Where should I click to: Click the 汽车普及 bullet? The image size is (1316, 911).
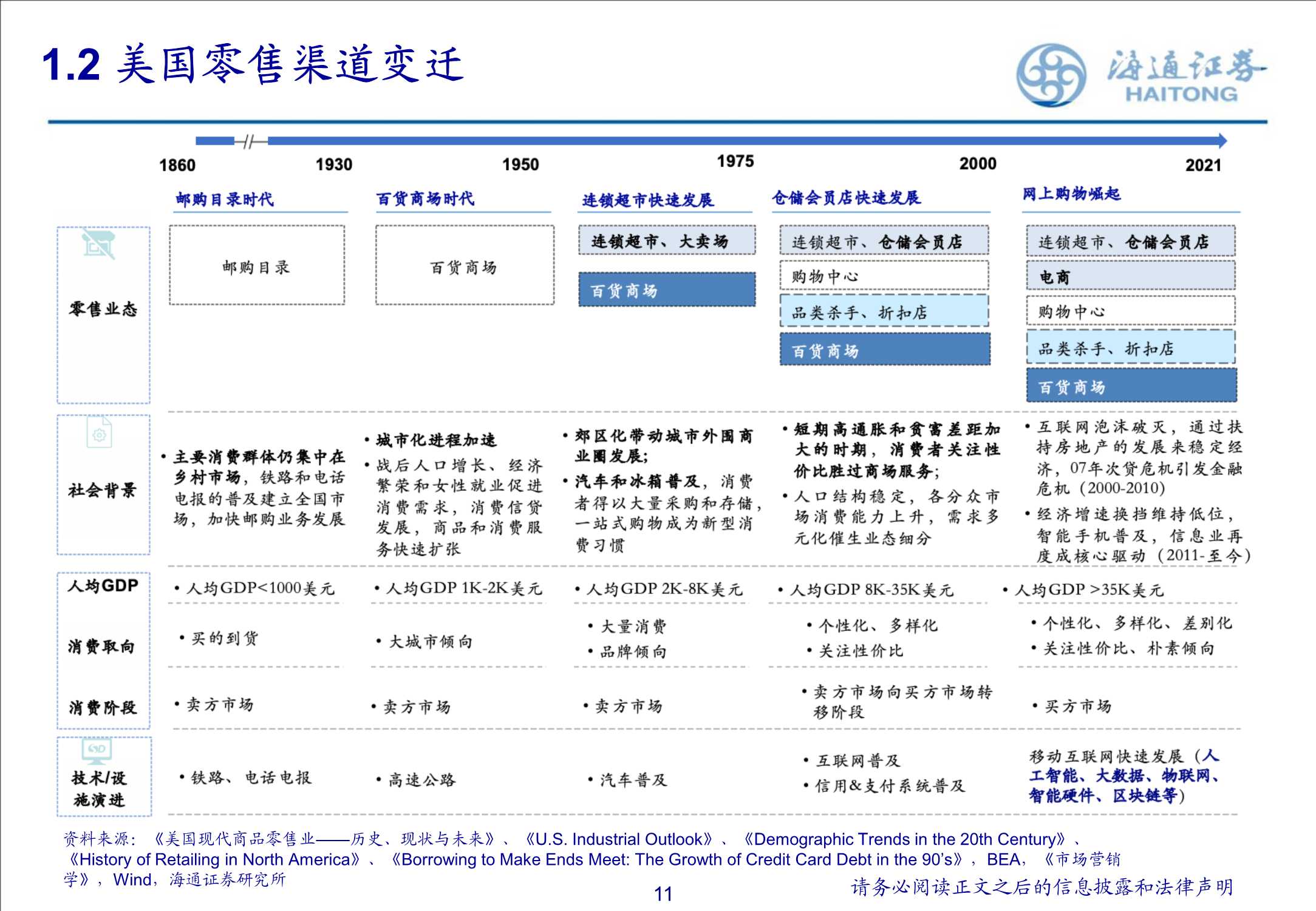[x=633, y=780]
